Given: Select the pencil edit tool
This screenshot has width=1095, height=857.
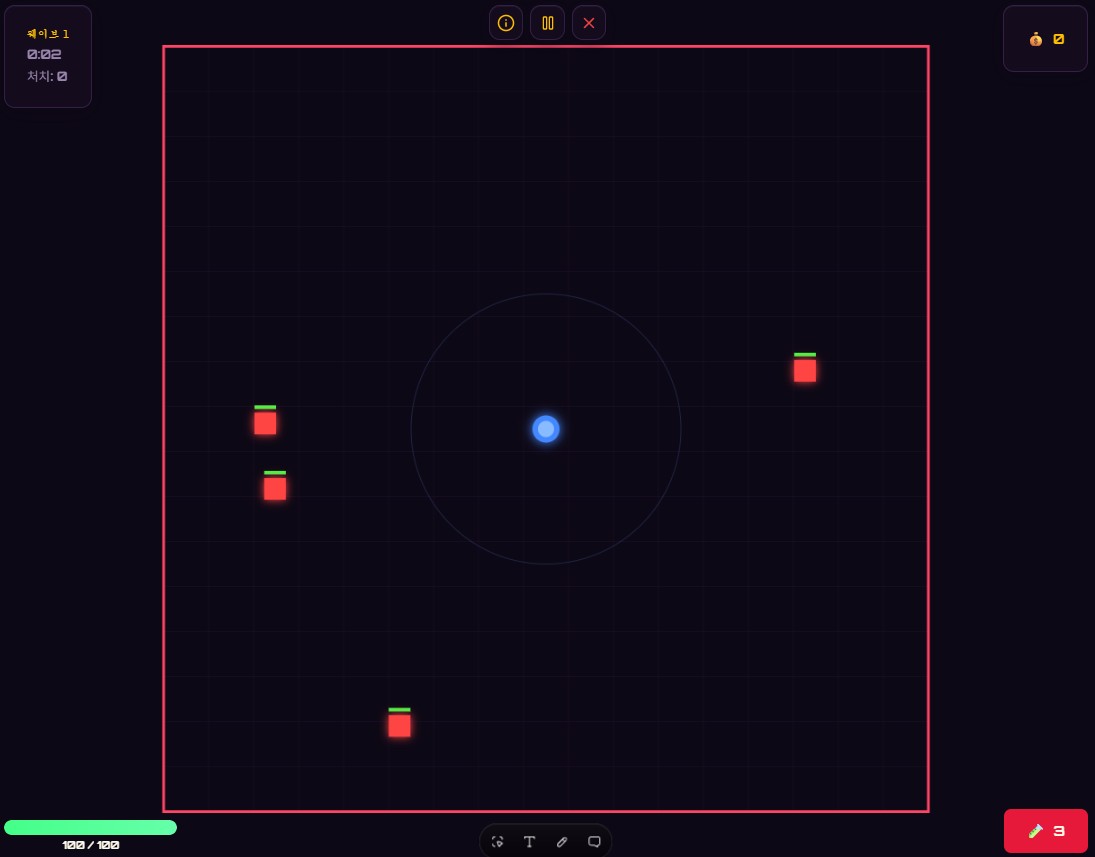Looking at the screenshot, I should [562, 842].
